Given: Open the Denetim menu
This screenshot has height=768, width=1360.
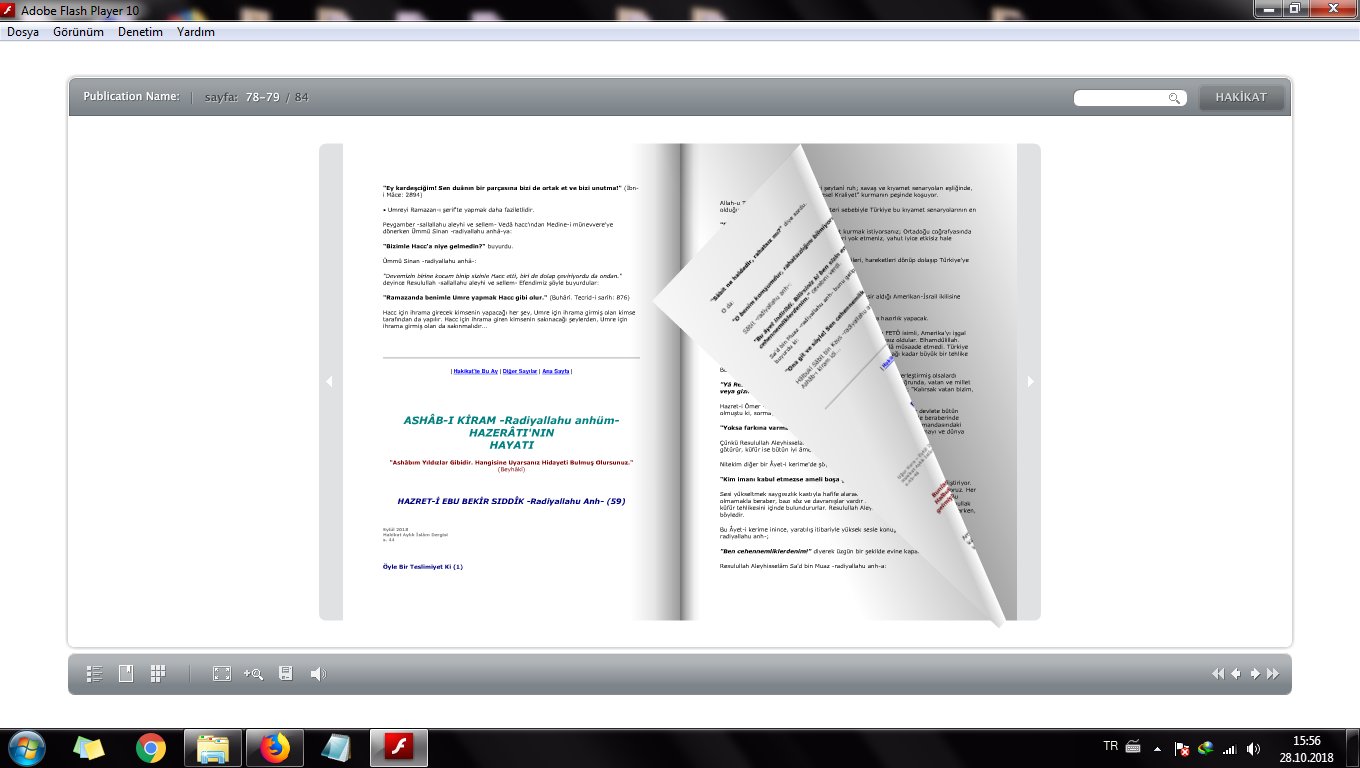Looking at the screenshot, I should coord(140,32).
